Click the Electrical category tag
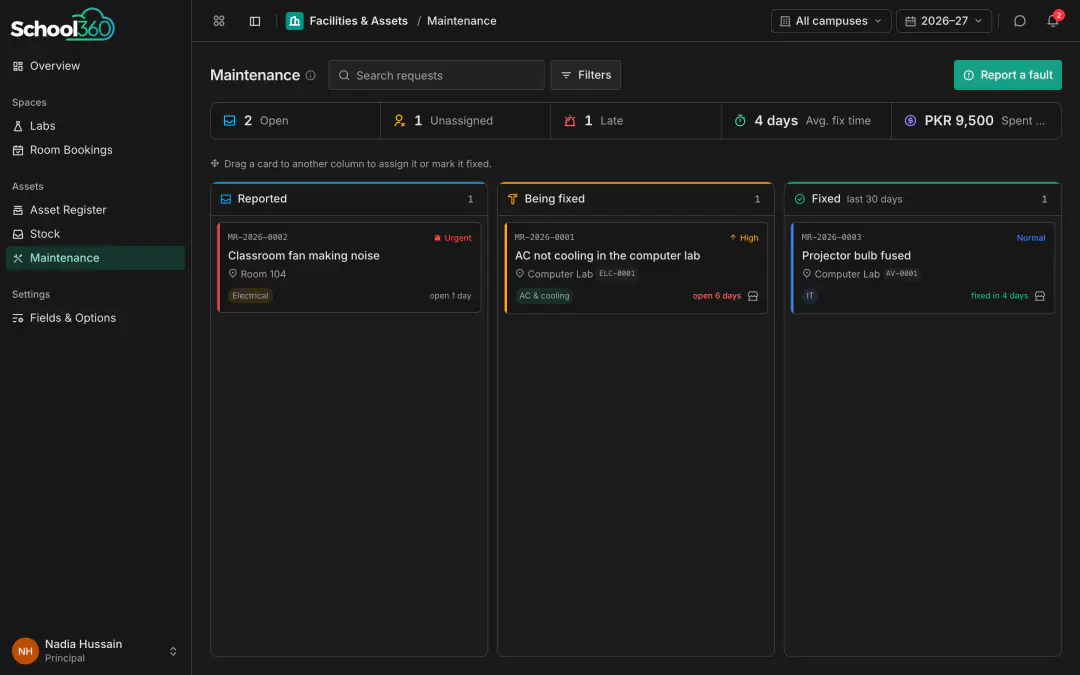 click(250, 295)
